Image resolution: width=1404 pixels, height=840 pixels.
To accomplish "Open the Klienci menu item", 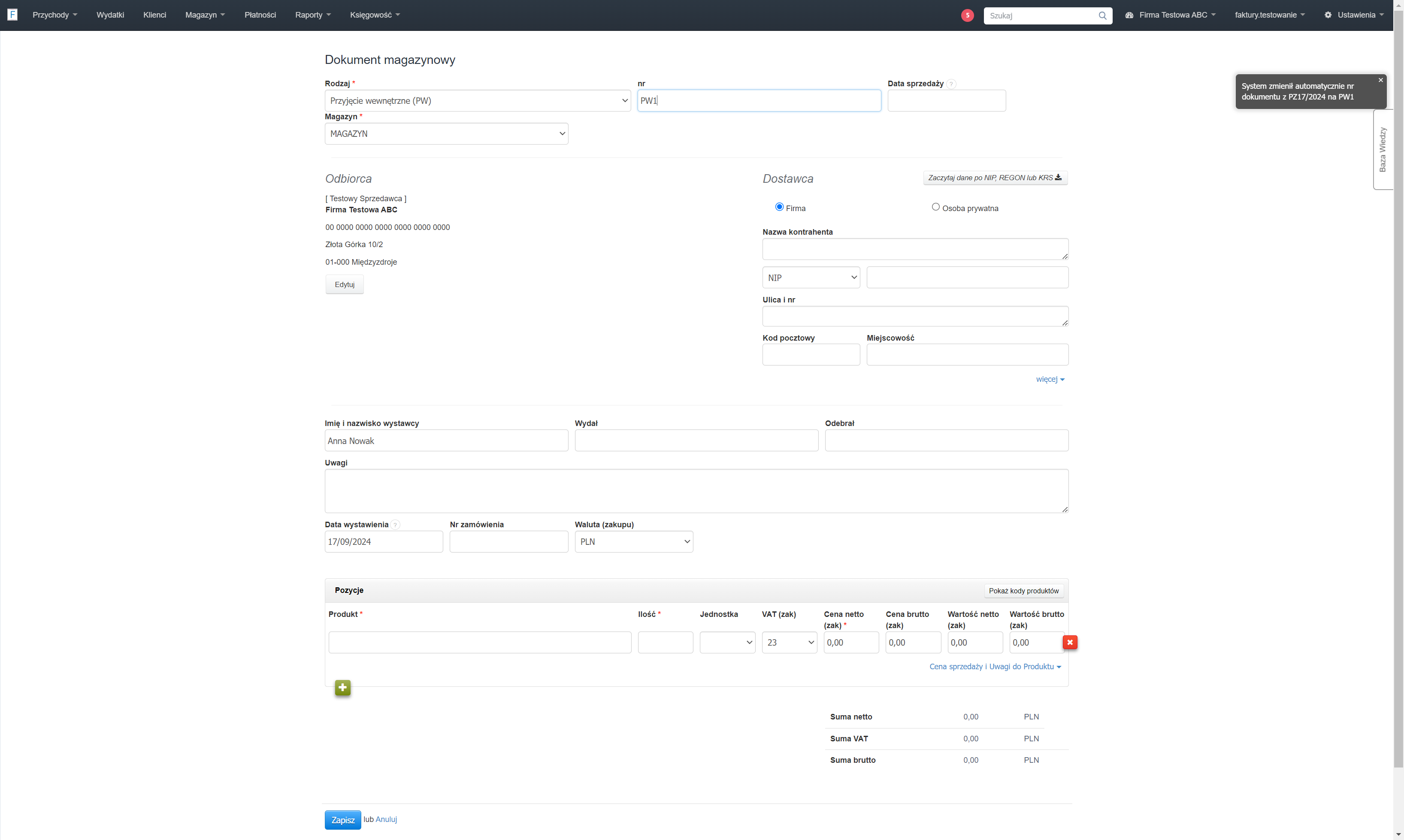I will [154, 15].
